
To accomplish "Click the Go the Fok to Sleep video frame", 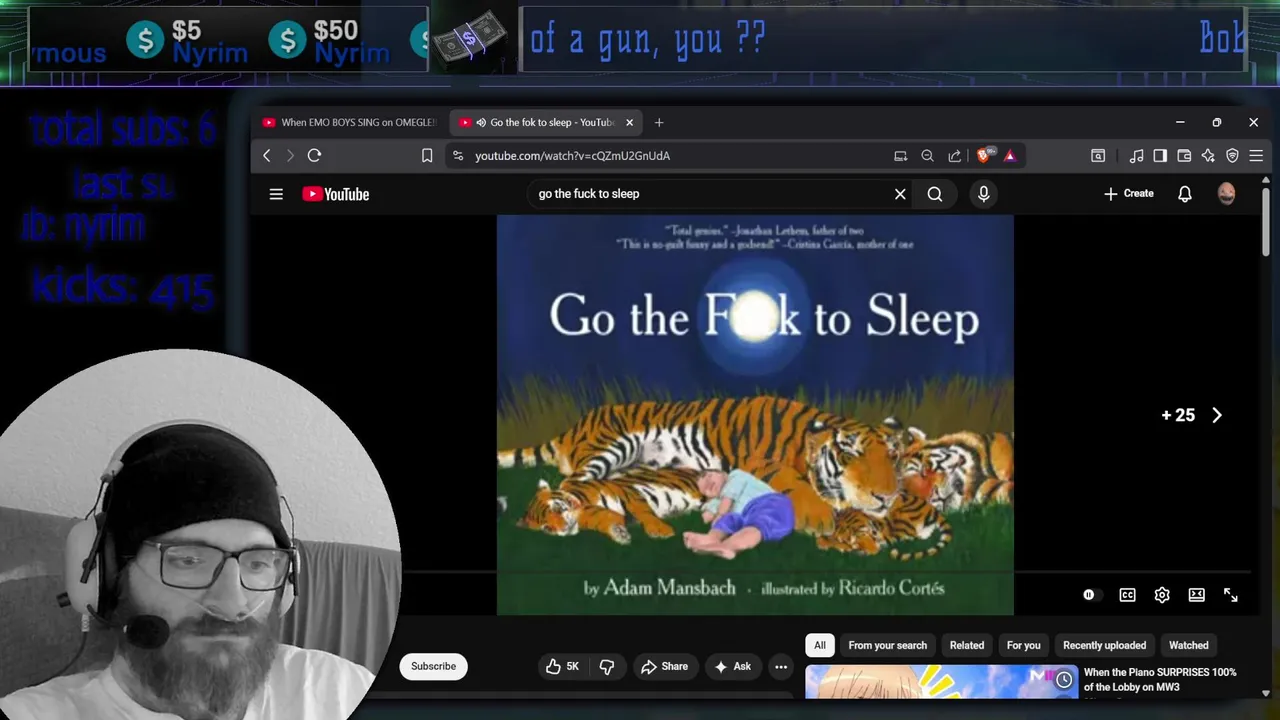I will (x=755, y=415).
